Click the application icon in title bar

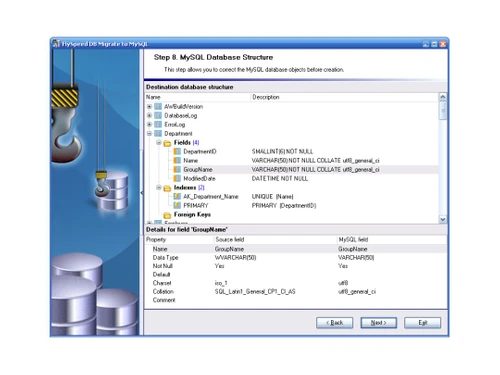57,44
